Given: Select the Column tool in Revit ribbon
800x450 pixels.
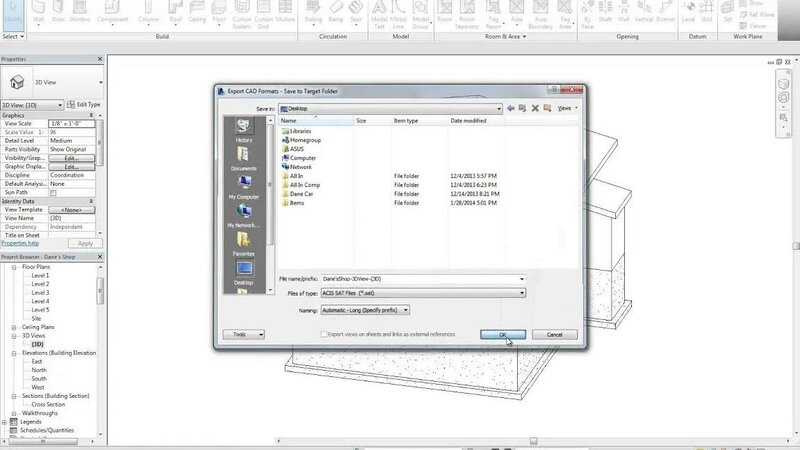Looking at the screenshot, I should tap(148, 13).
